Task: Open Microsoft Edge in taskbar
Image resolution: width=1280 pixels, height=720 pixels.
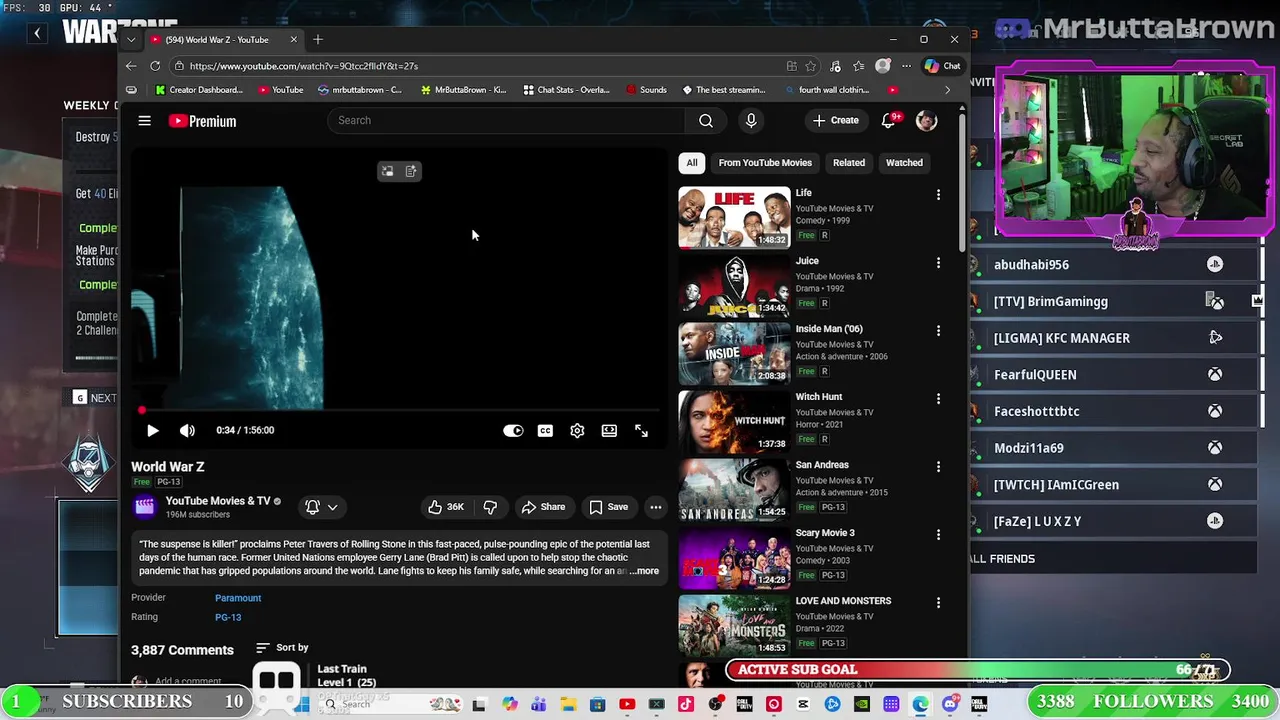Action: tap(920, 705)
